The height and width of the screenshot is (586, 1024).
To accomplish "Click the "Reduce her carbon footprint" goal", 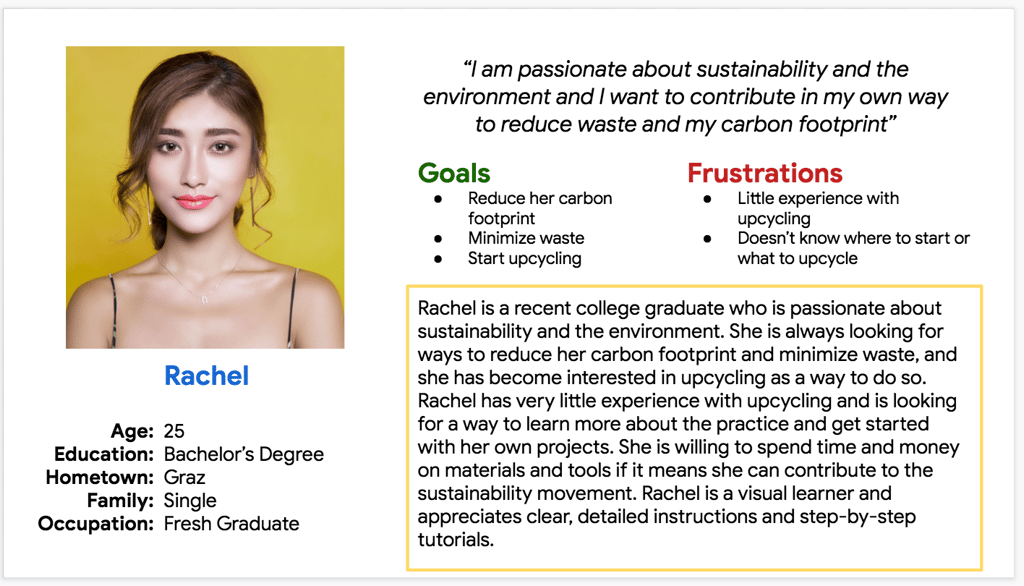I will 539,208.
